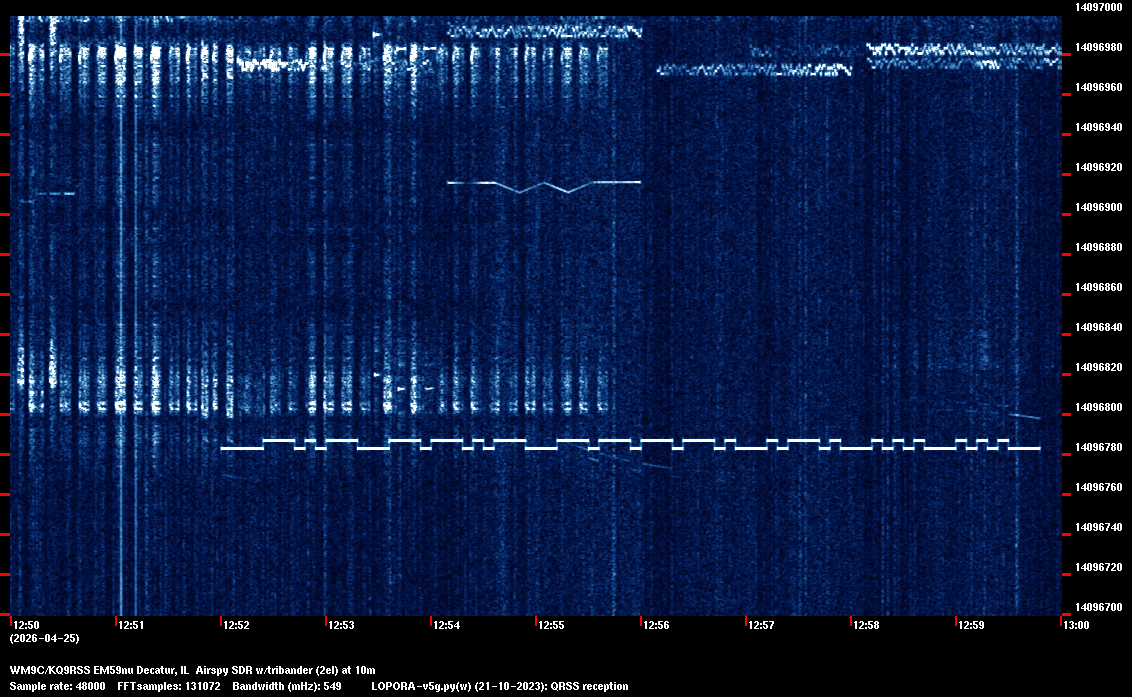Click the 13:00 end time label
This screenshot has height=697, width=1132.
[x=1076, y=626]
